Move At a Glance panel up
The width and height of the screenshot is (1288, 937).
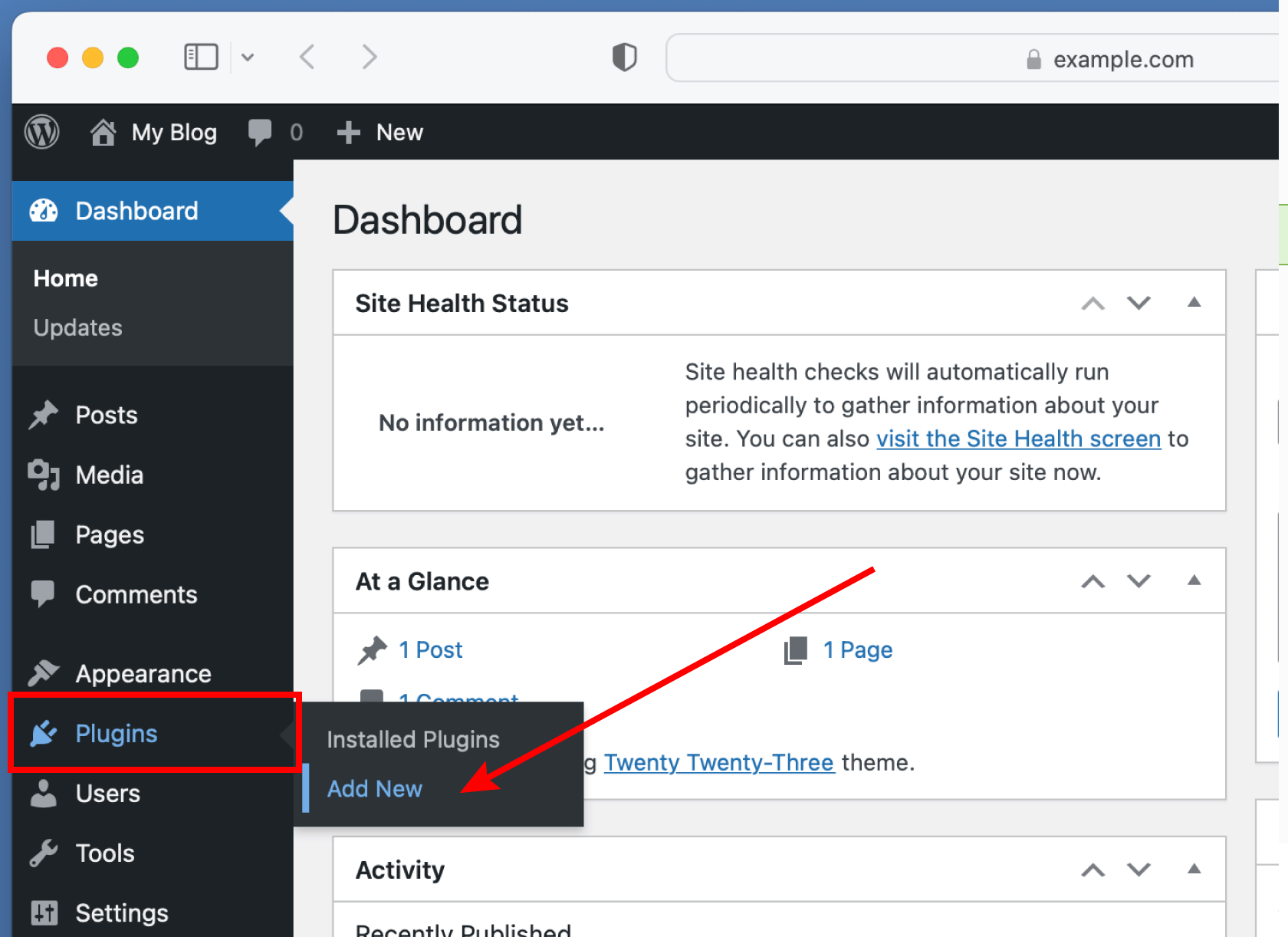pos(1093,581)
